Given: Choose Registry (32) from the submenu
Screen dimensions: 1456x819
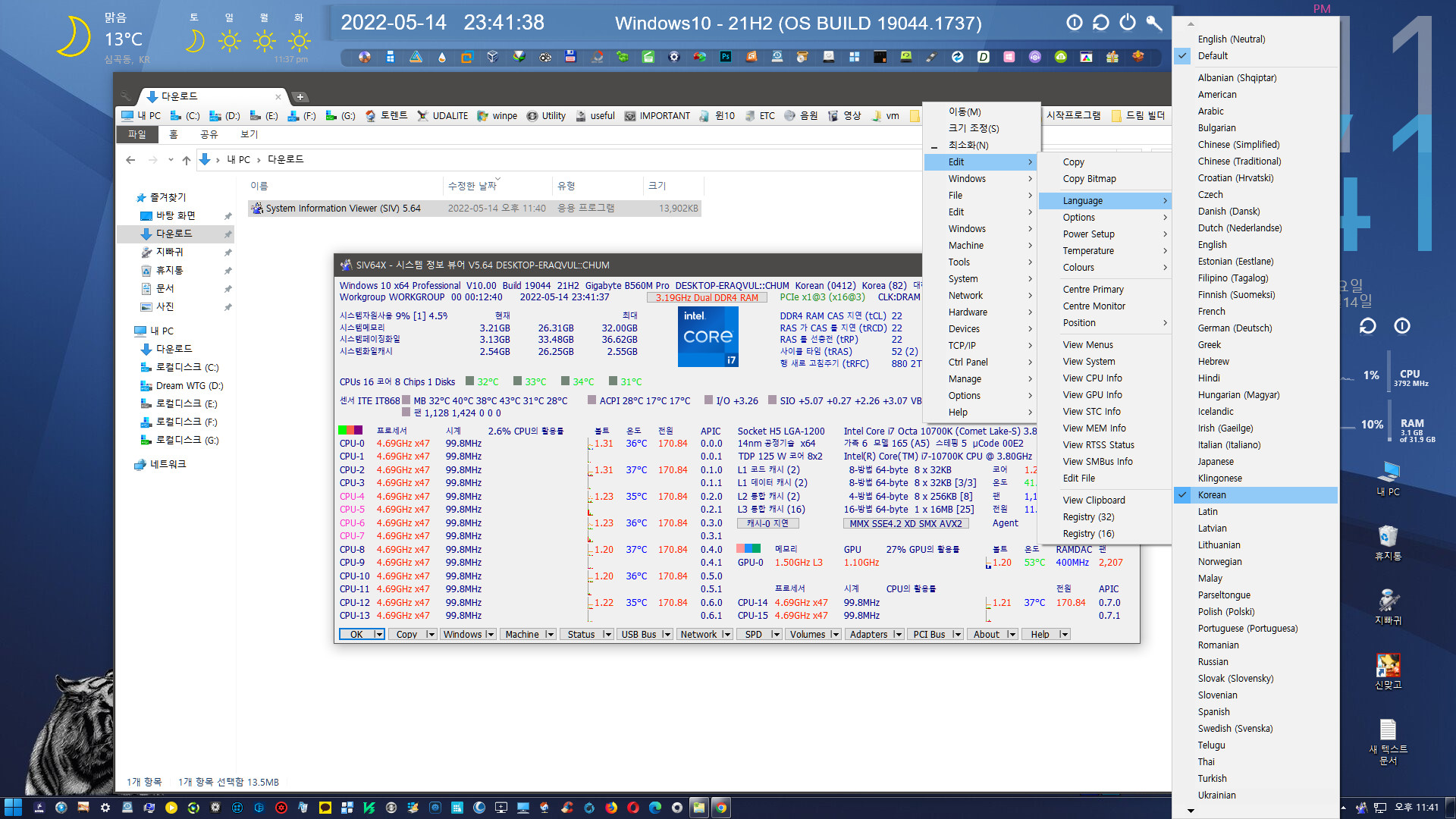Looking at the screenshot, I should coord(1105,517).
